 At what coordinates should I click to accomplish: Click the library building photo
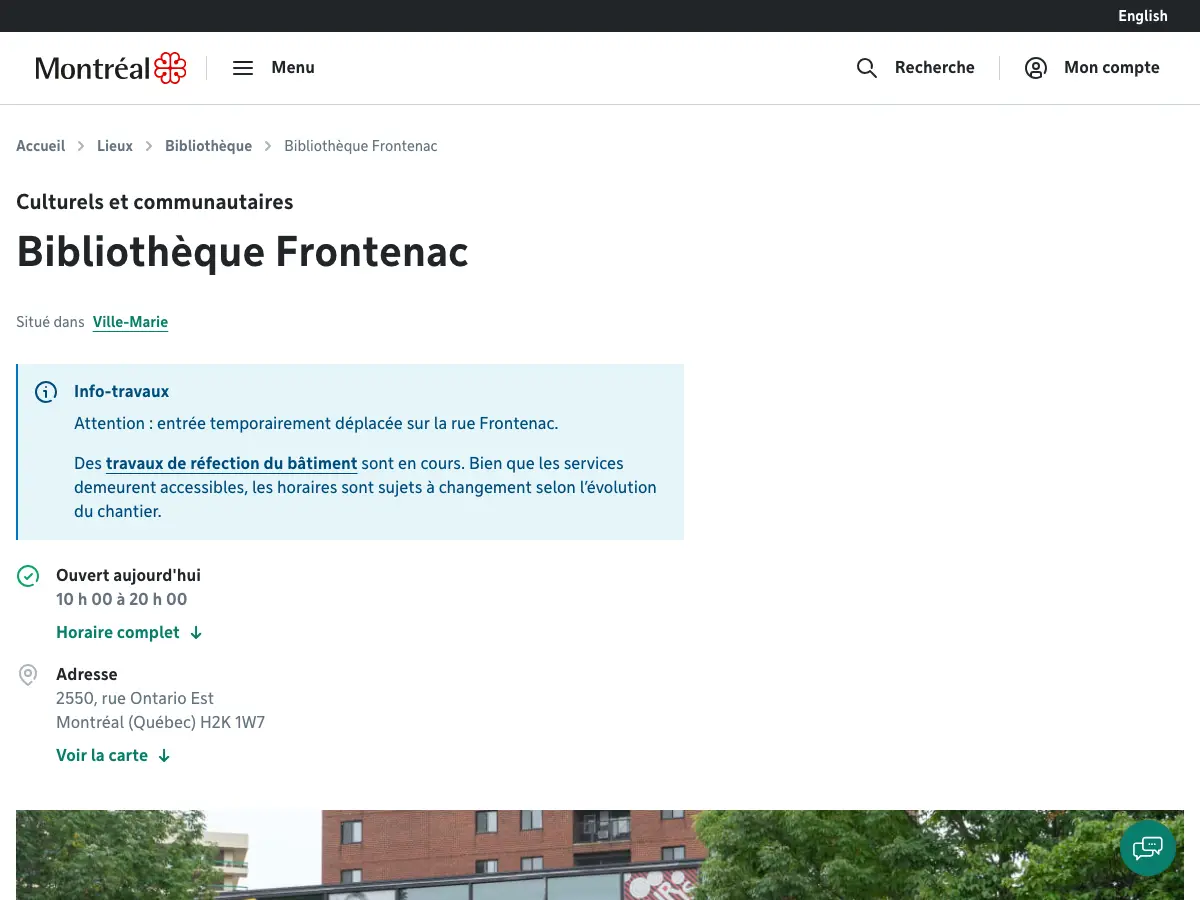click(600, 855)
